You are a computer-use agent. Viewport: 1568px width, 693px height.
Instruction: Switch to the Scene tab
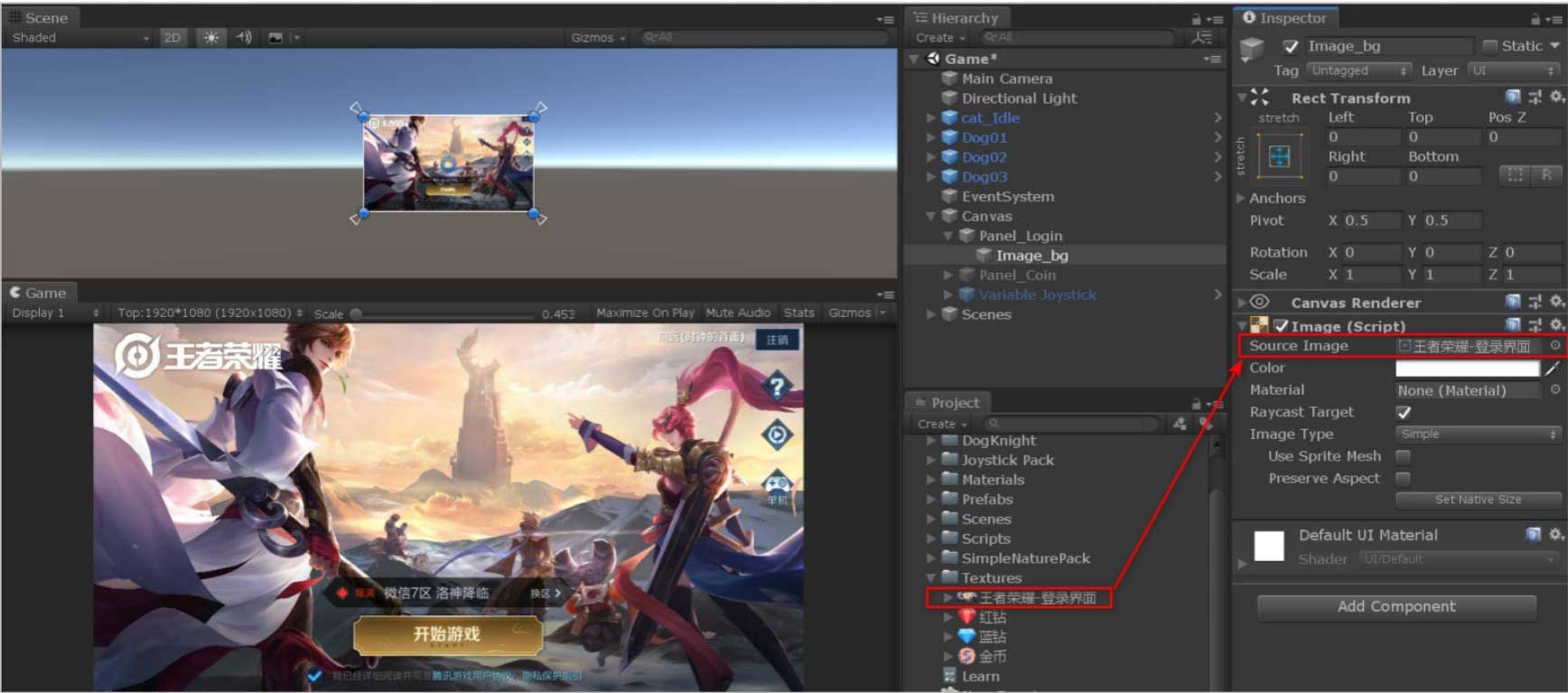40,17
